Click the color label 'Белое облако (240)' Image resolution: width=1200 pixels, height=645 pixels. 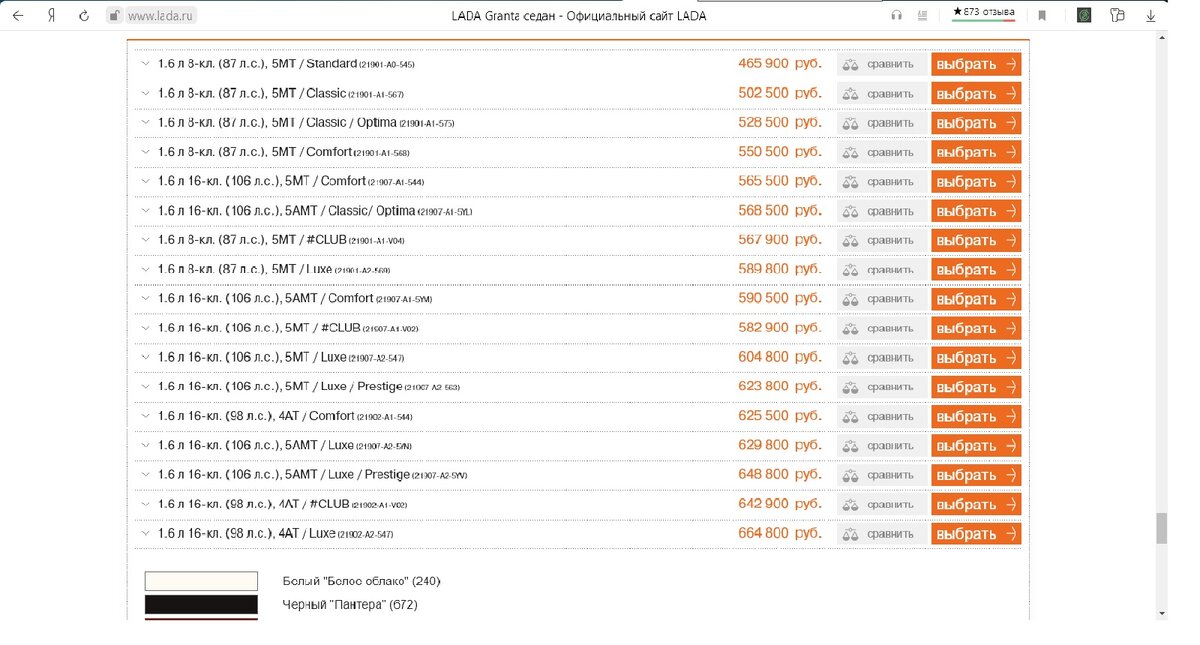(362, 581)
